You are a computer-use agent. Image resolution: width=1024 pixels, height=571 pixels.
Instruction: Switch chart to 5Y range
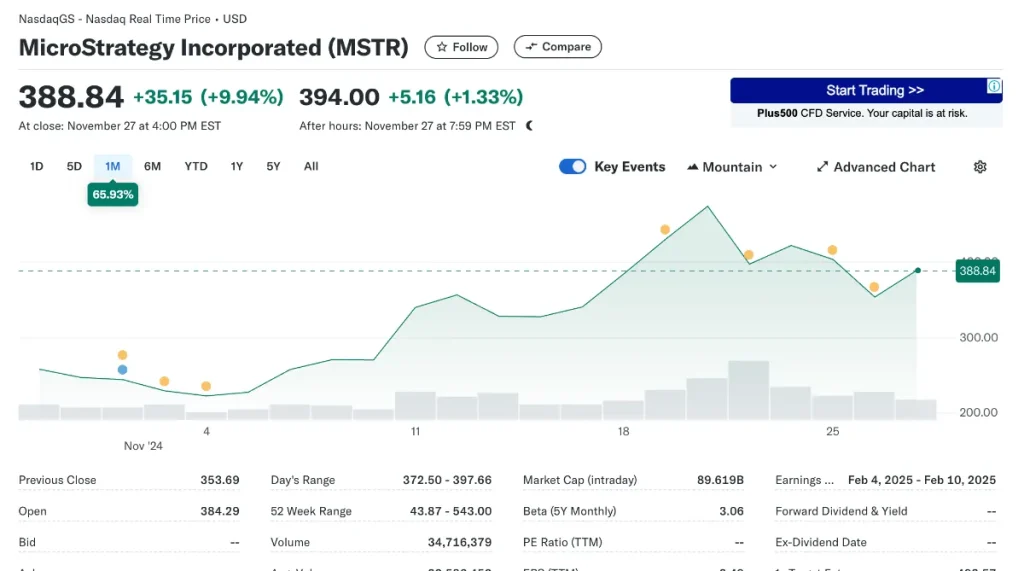(x=273, y=167)
